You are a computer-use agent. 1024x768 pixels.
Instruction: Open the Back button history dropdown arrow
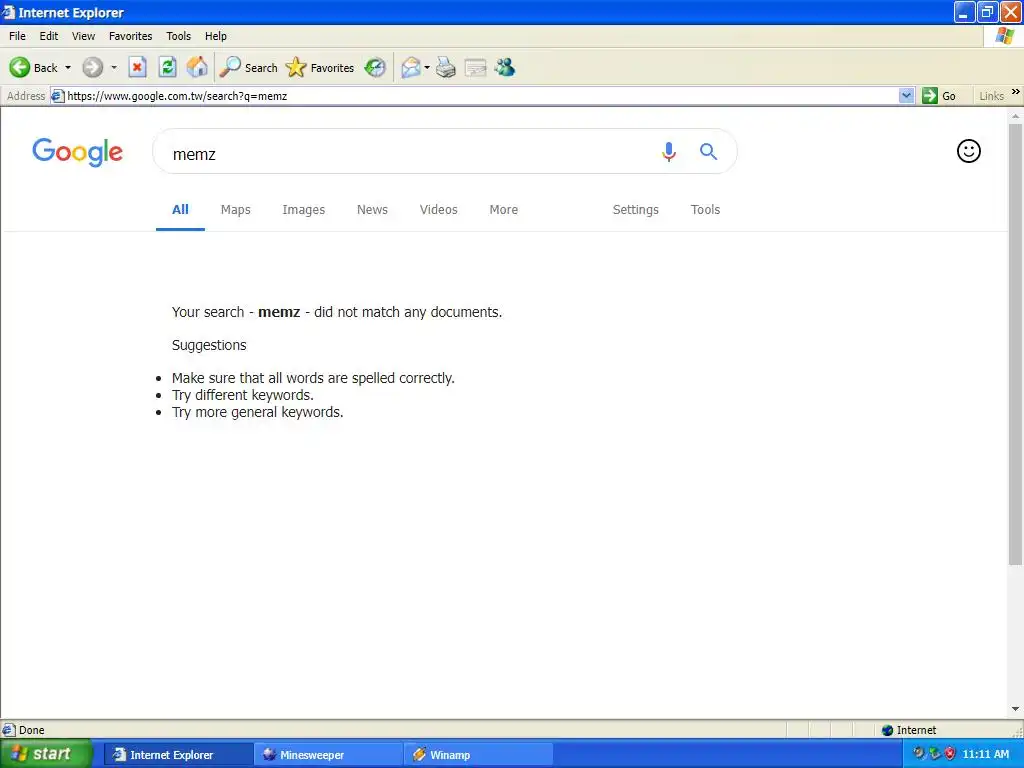(68, 67)
